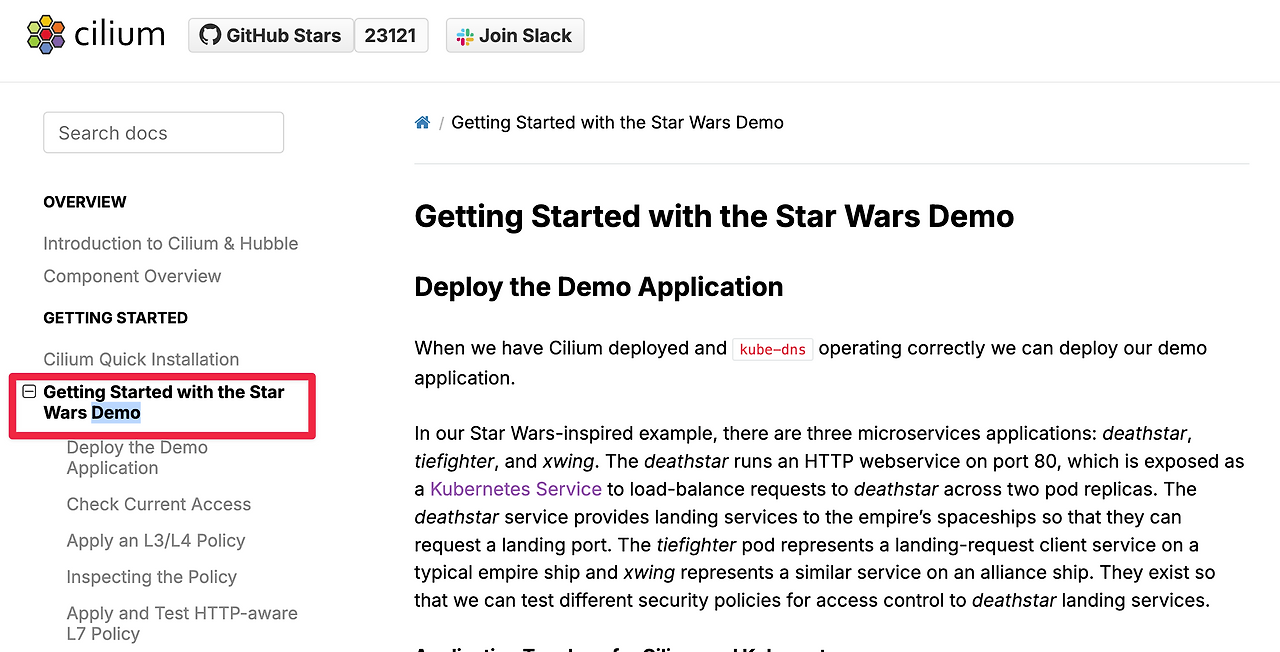Open Cilium Quick Installation page
The width and height of the screenshot is (1280, 652).
[141, 359]
